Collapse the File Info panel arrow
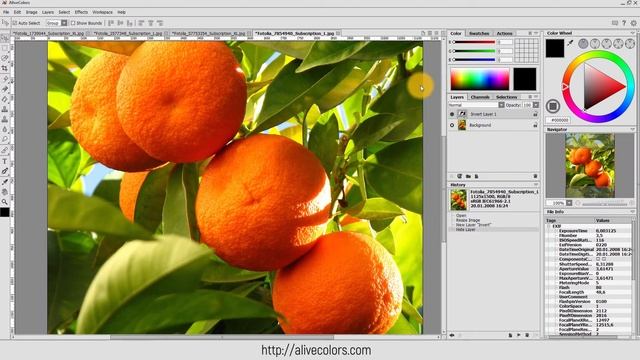The image size is (640, 360). point(632,212)
